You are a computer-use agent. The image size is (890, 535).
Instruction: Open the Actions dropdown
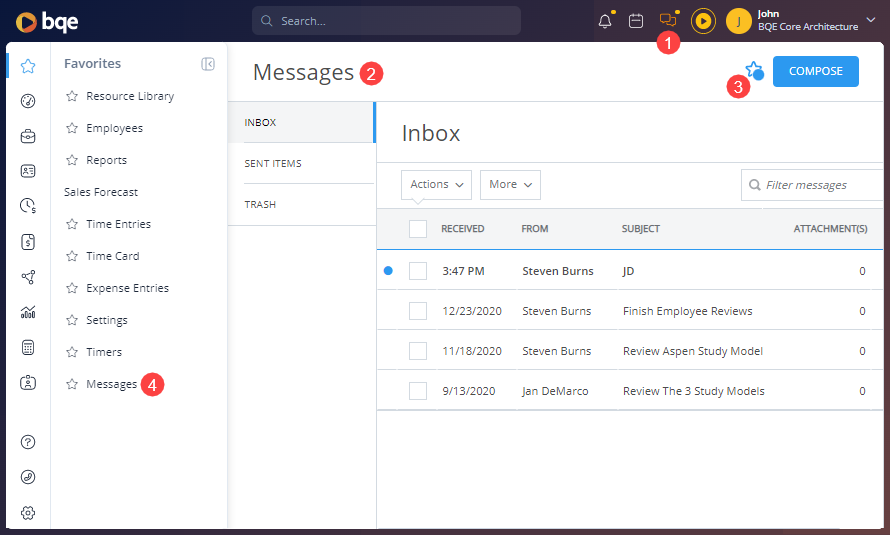pyautogui.click(x=436, y=185)
